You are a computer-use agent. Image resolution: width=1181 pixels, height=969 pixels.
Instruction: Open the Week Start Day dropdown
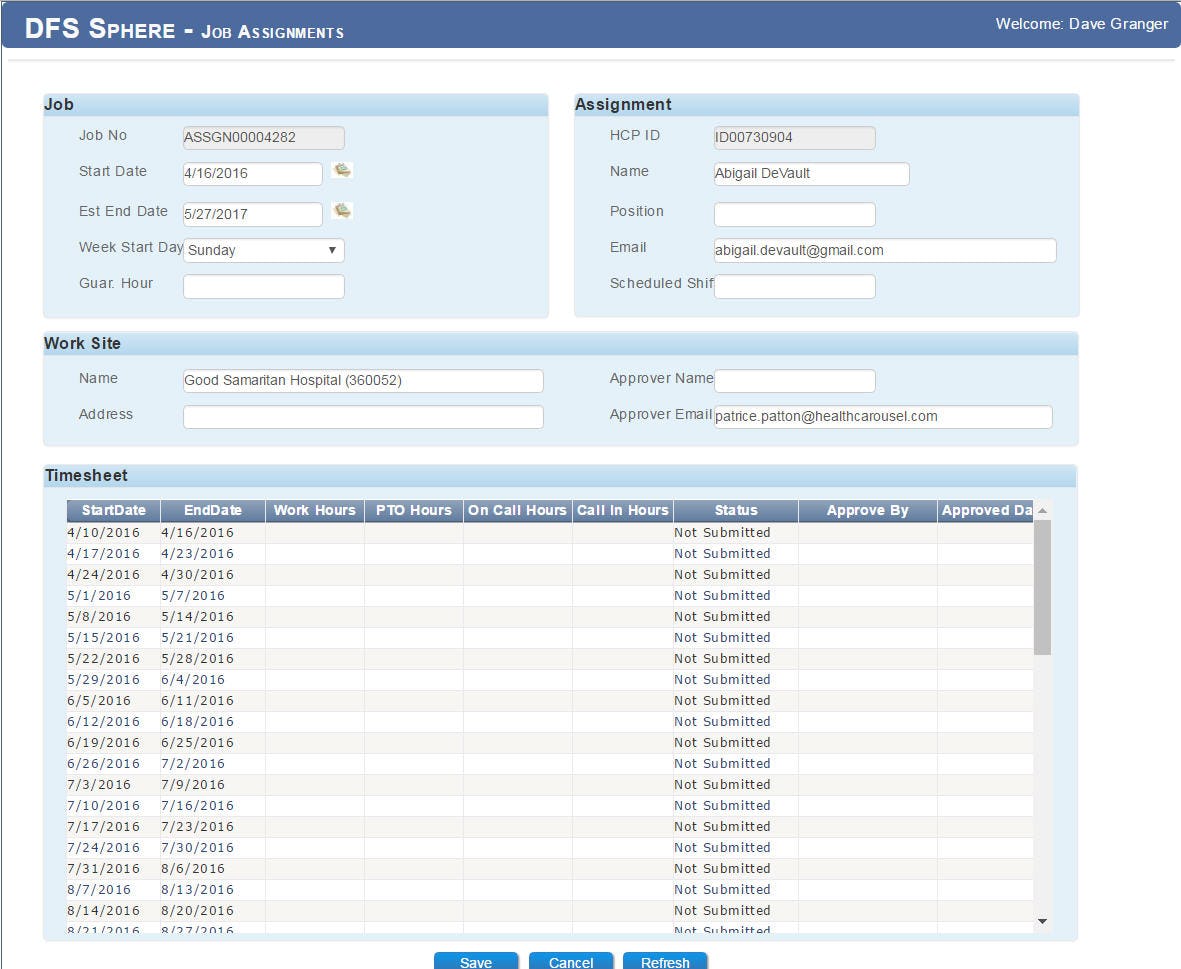click(333, 250)
